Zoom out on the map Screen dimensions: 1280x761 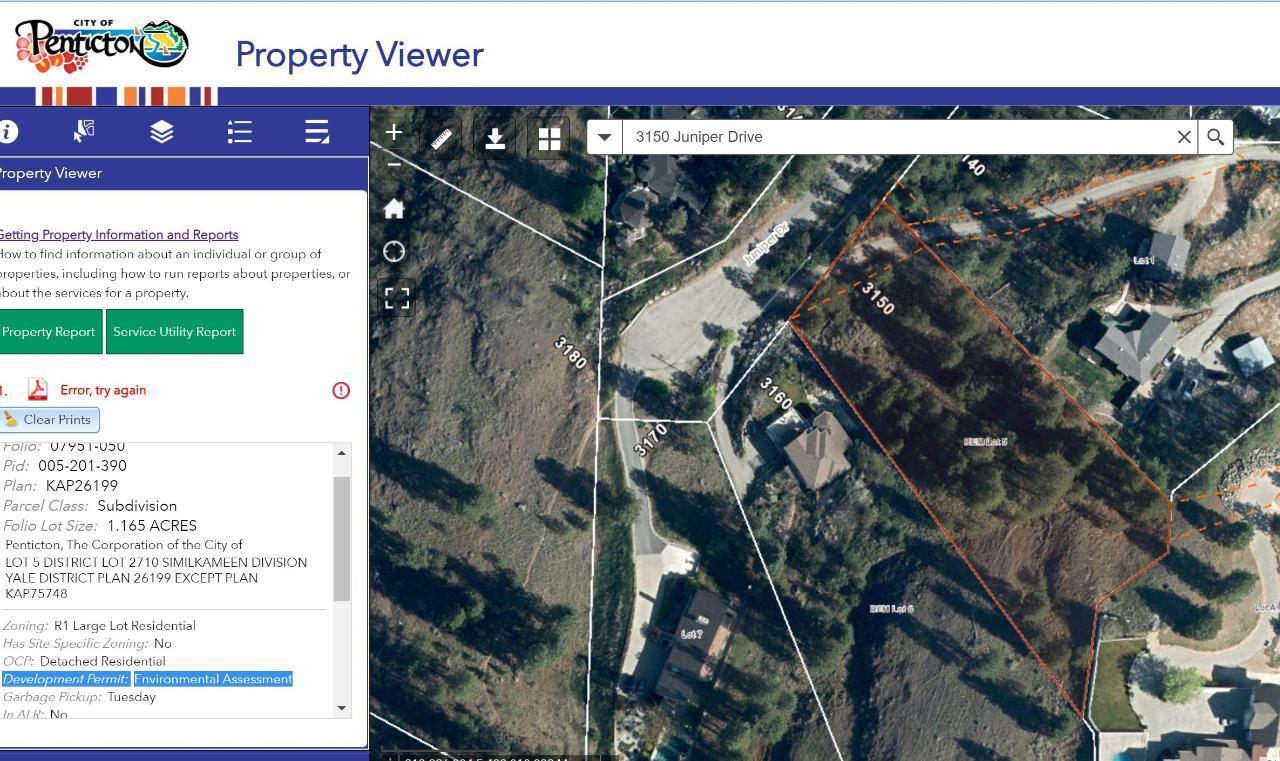394,165
